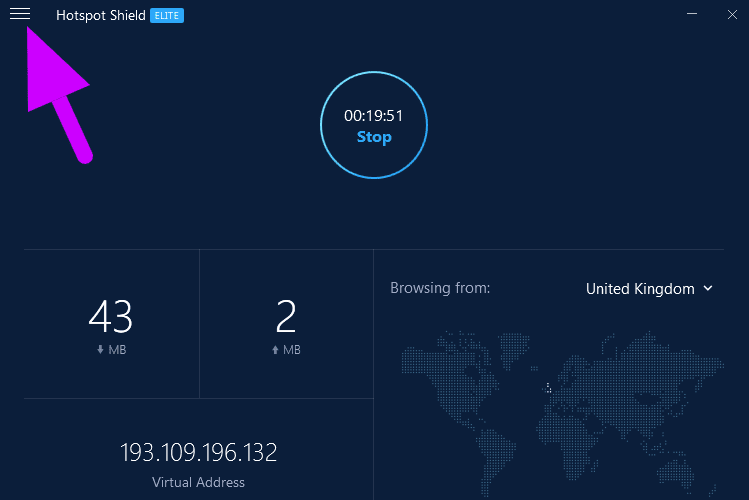Click the chevron next to United Kingdom

click(x=708, y=288)
